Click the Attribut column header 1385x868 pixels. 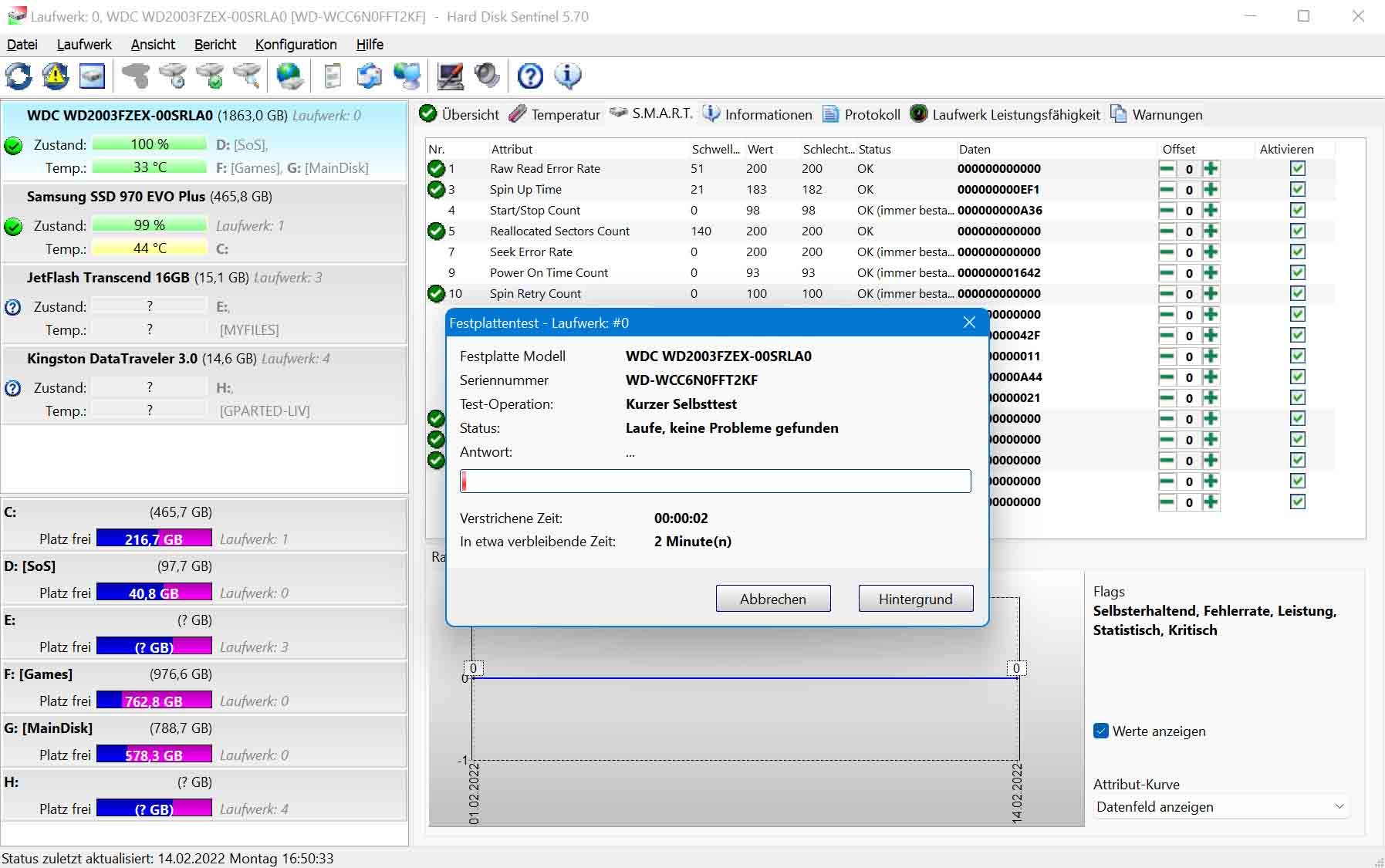512,149
